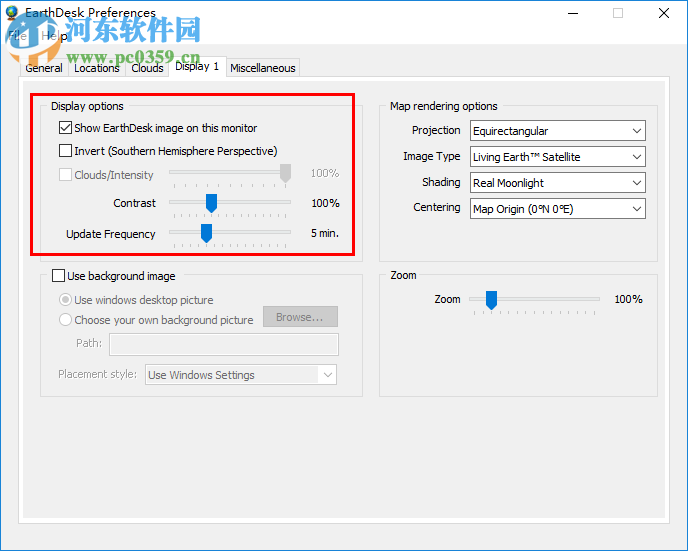The height and width of the screenshot is (551, 688).
Task: Click the Contrast 100% value text
Action: click(x=325, y=203)
